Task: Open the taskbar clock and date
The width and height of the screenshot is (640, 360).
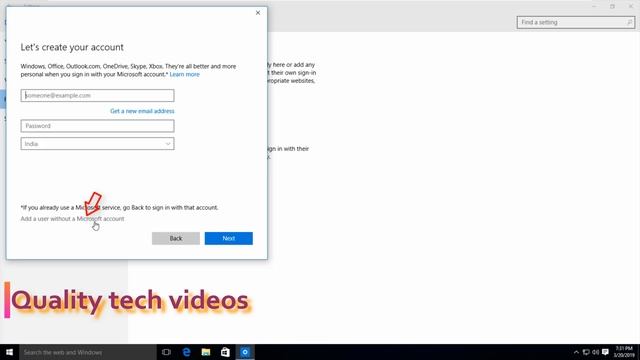Action: (x=624, y=352)
